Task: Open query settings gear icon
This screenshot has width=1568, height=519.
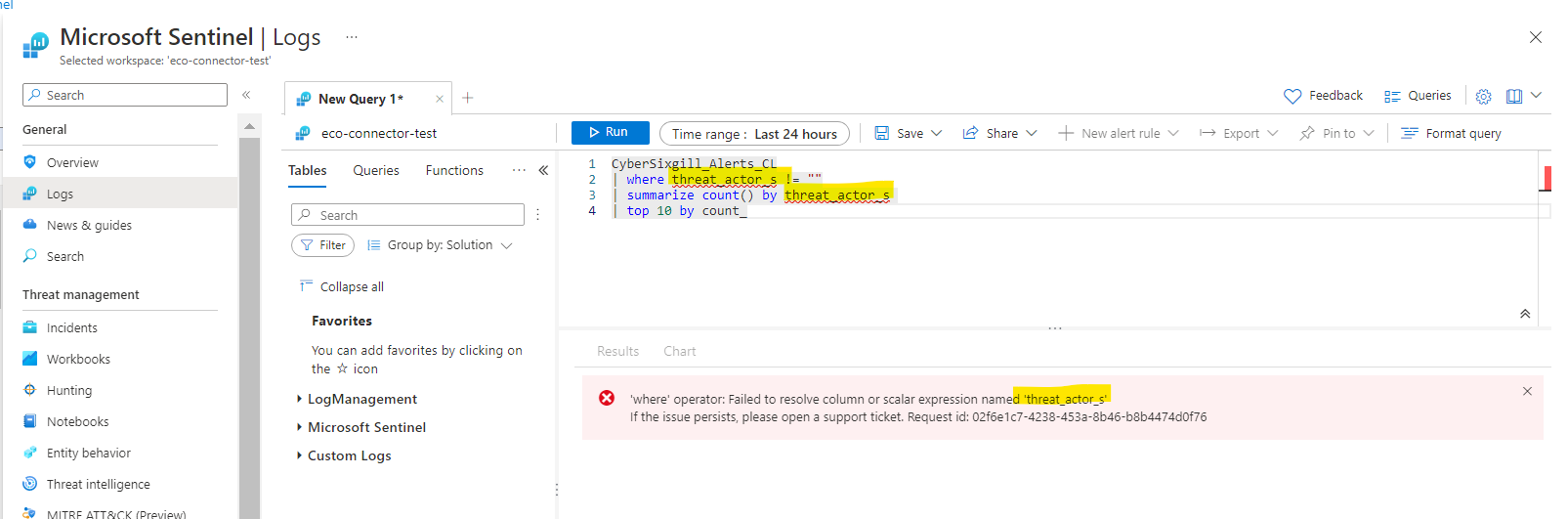Action: click(x=1484, y=96)
